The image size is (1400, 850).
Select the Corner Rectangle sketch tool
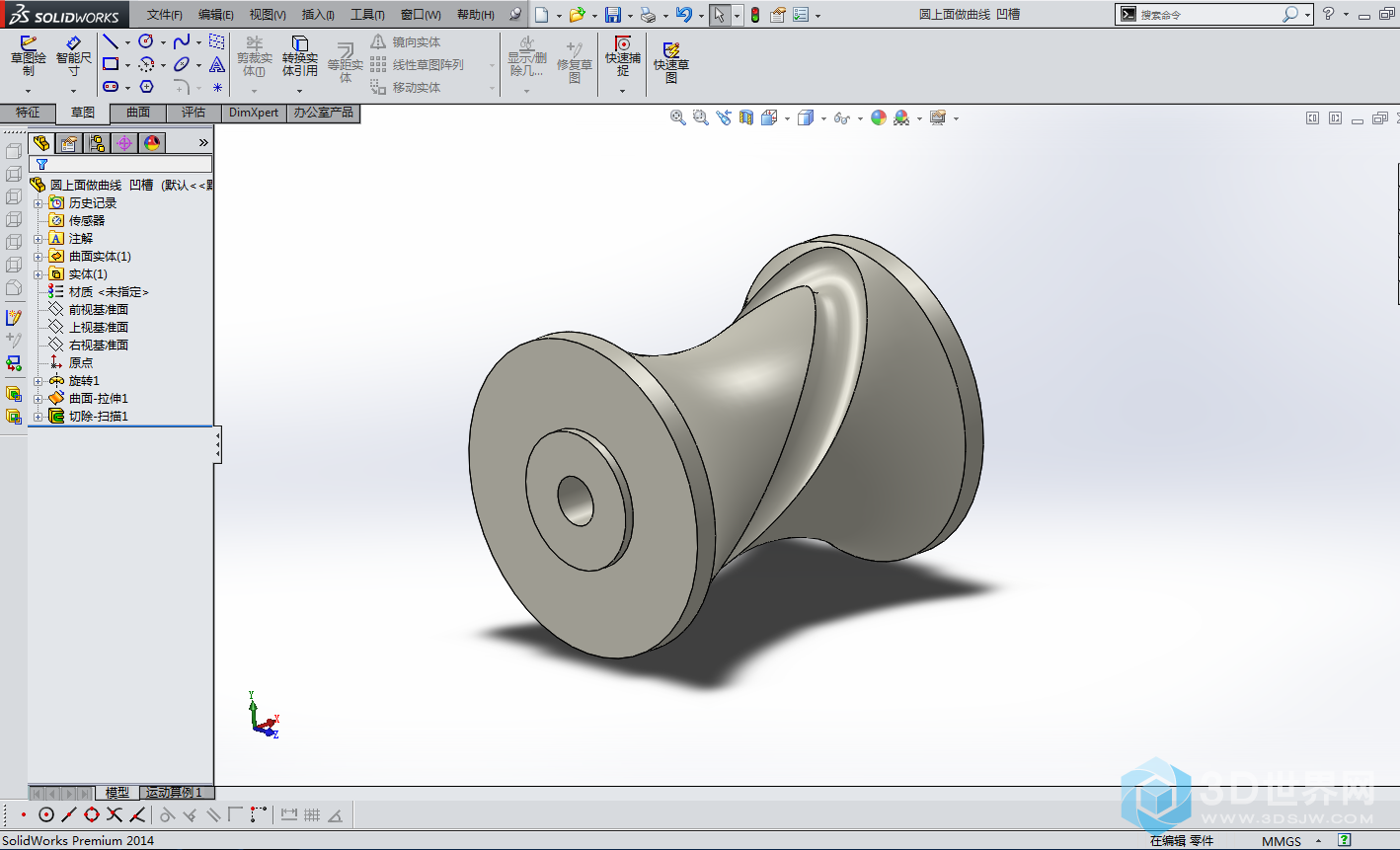click(111, 64)
